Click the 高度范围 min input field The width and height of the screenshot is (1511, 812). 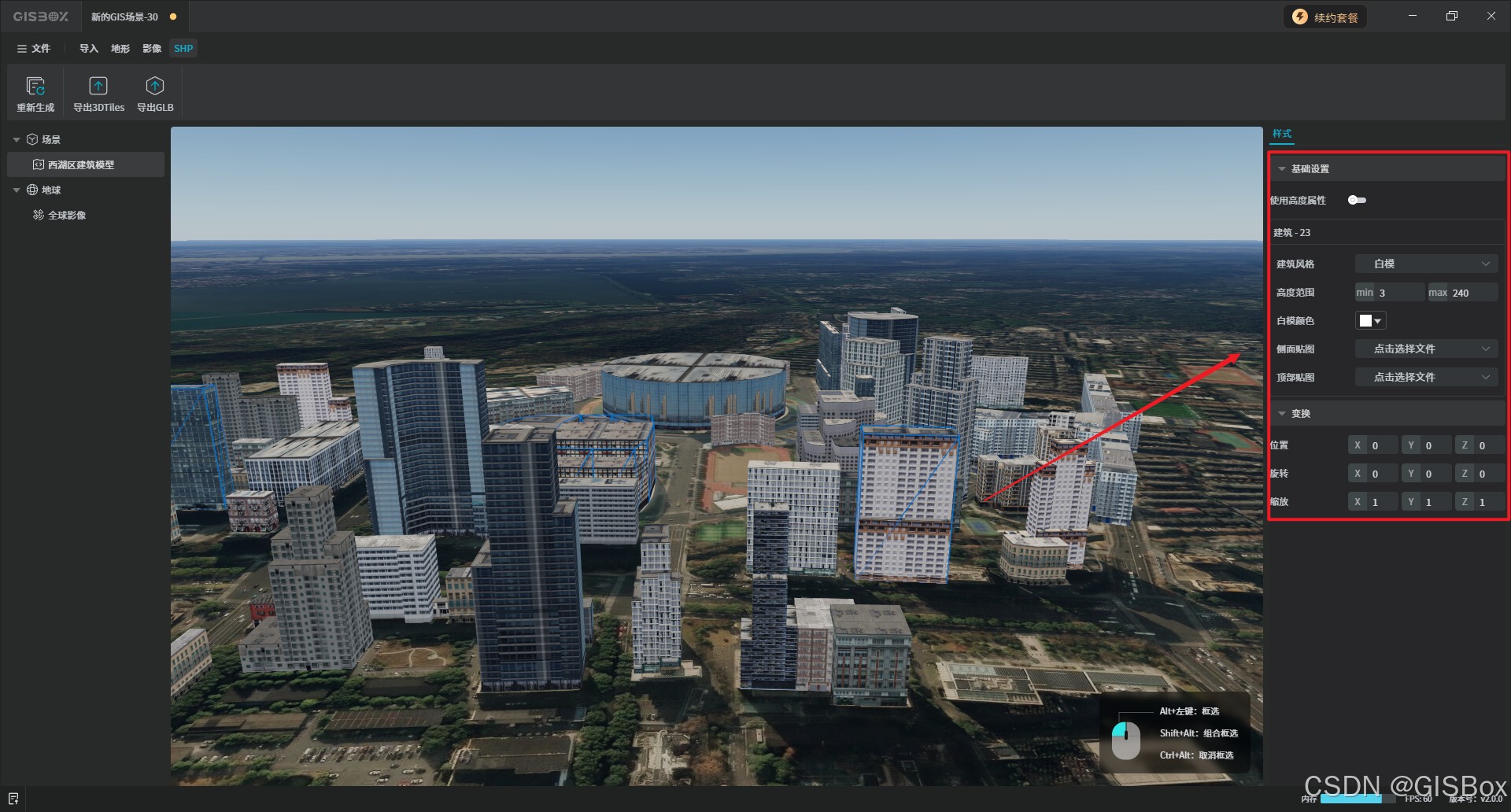pos(1390,293)
